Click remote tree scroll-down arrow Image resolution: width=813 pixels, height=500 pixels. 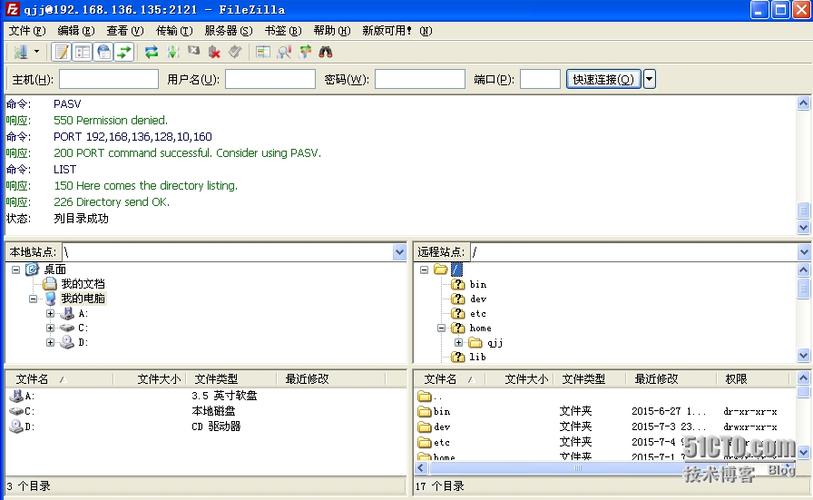click(x=803, y=355)
